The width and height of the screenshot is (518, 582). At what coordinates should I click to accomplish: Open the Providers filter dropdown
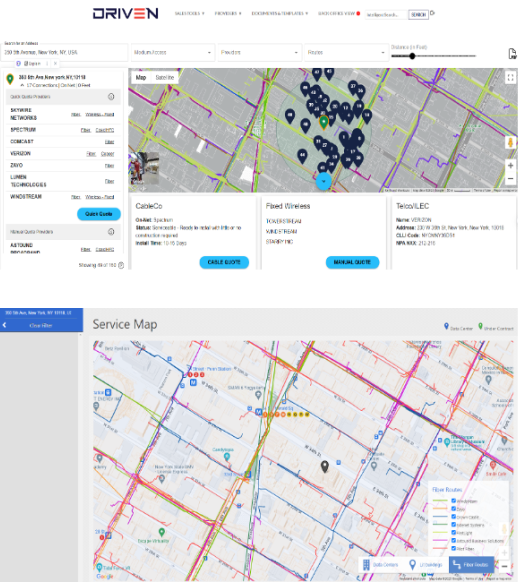click(259, 52)
